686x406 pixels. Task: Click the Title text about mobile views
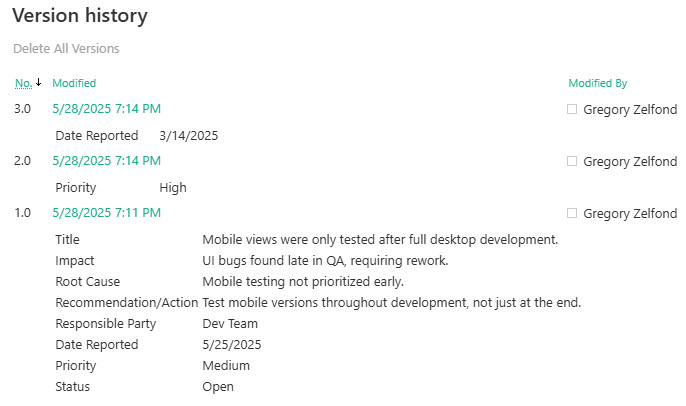coord(380,240)
